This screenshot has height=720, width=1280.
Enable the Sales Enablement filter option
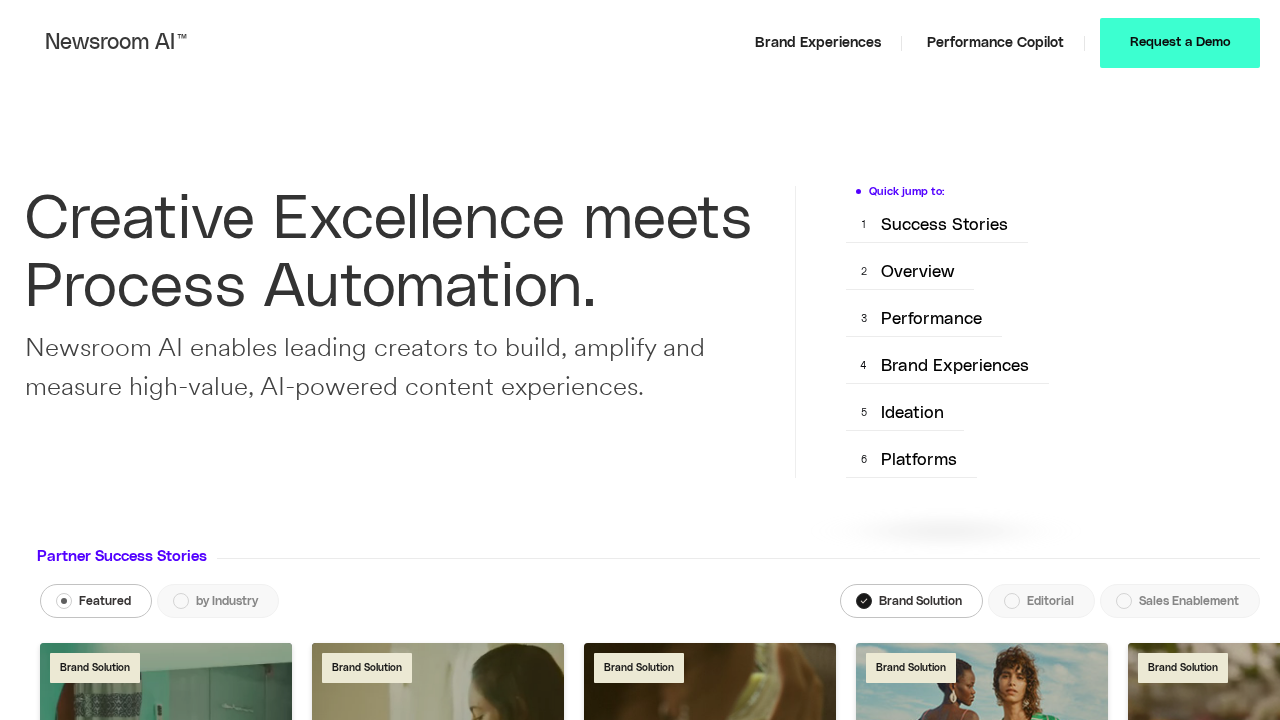[1179, 601]
